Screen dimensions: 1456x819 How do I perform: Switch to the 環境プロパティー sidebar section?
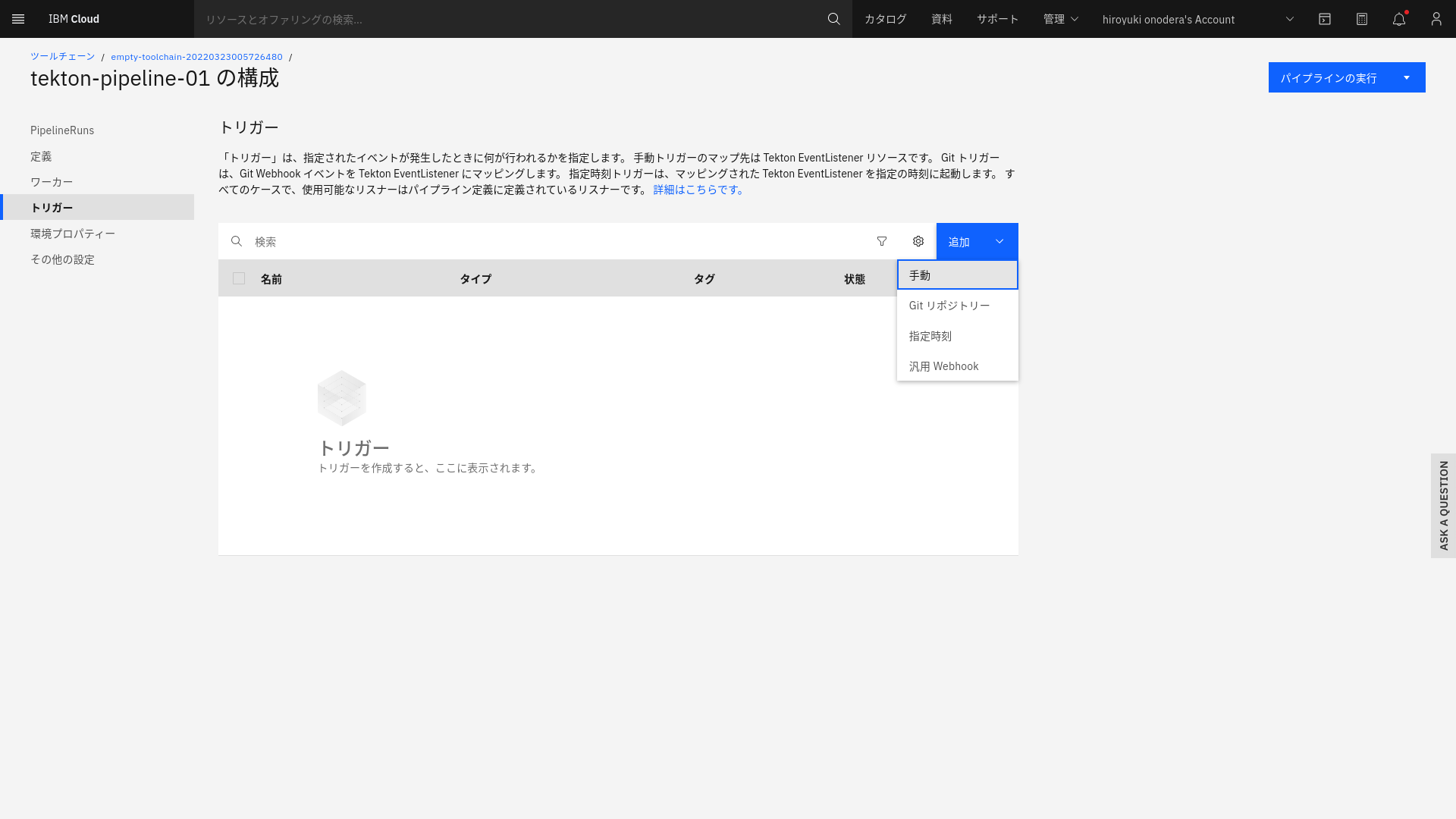coord(72,233)
